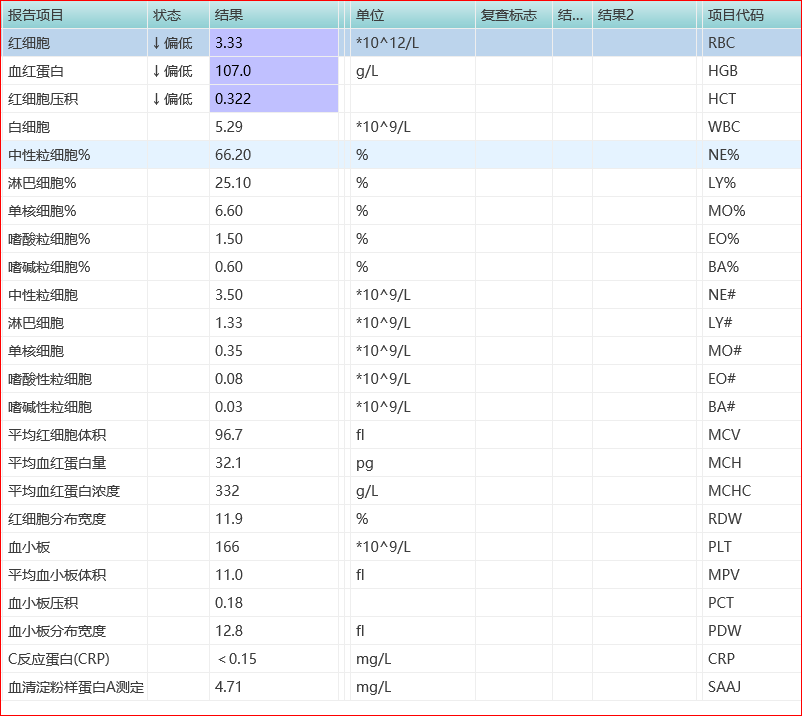This screenshot has width=802, height=716.
Task: Click the 6.60 result value
Action: tap(229, 211)
